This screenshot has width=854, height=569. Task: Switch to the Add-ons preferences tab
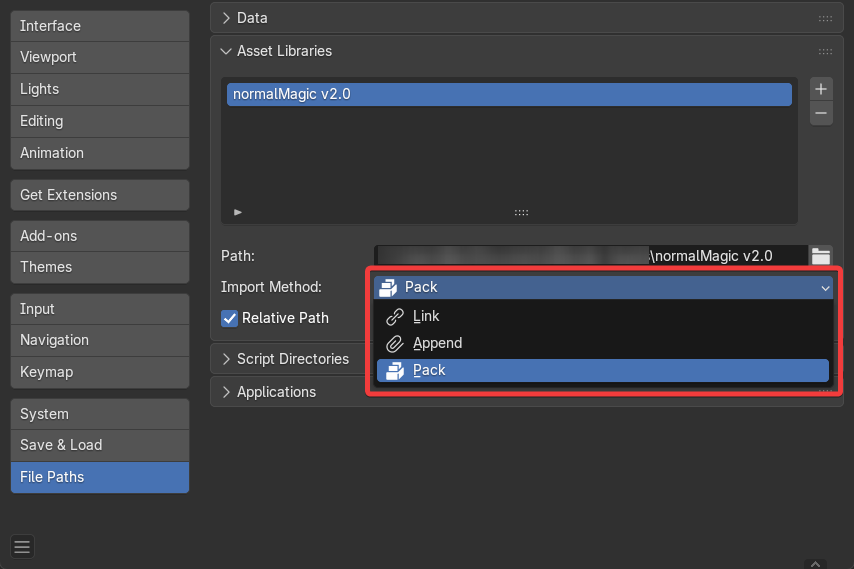click(99, 236)
